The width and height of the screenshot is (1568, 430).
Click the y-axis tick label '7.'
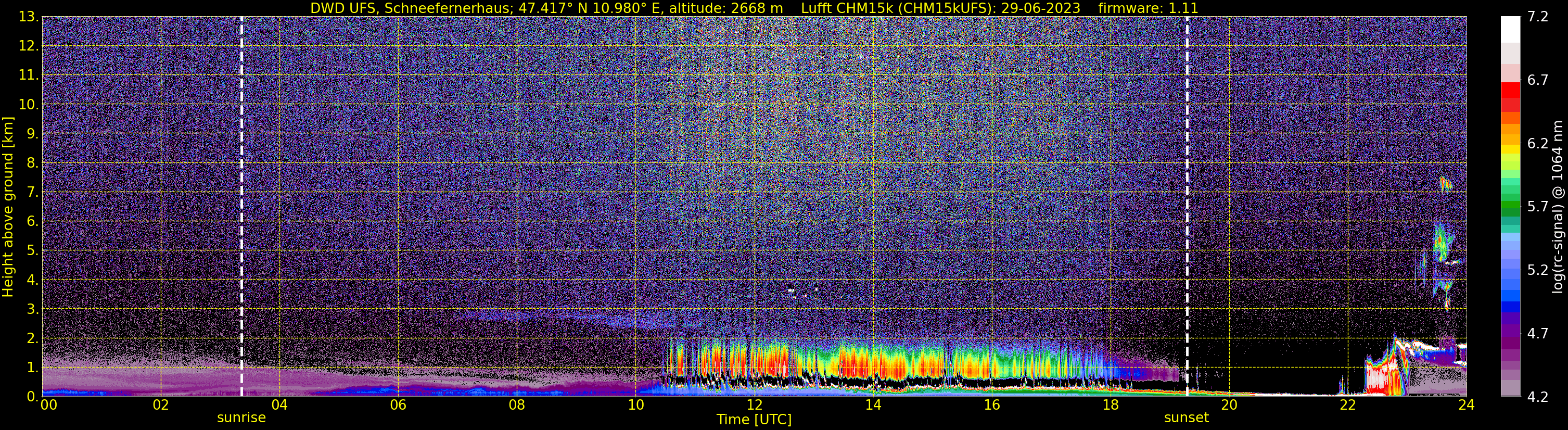coord(33,193)
